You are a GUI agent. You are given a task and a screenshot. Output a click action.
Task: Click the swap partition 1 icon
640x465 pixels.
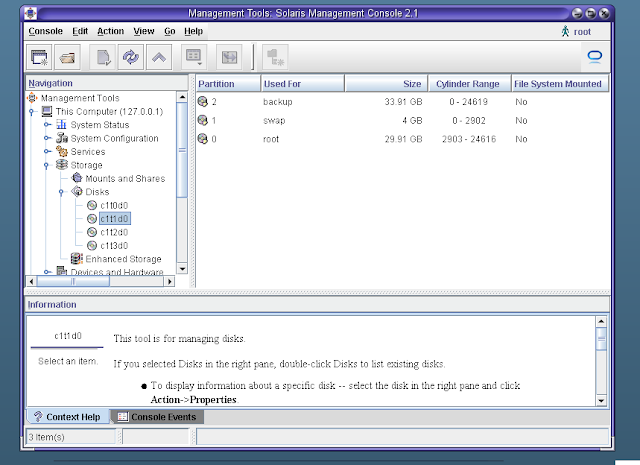(202, 120)
